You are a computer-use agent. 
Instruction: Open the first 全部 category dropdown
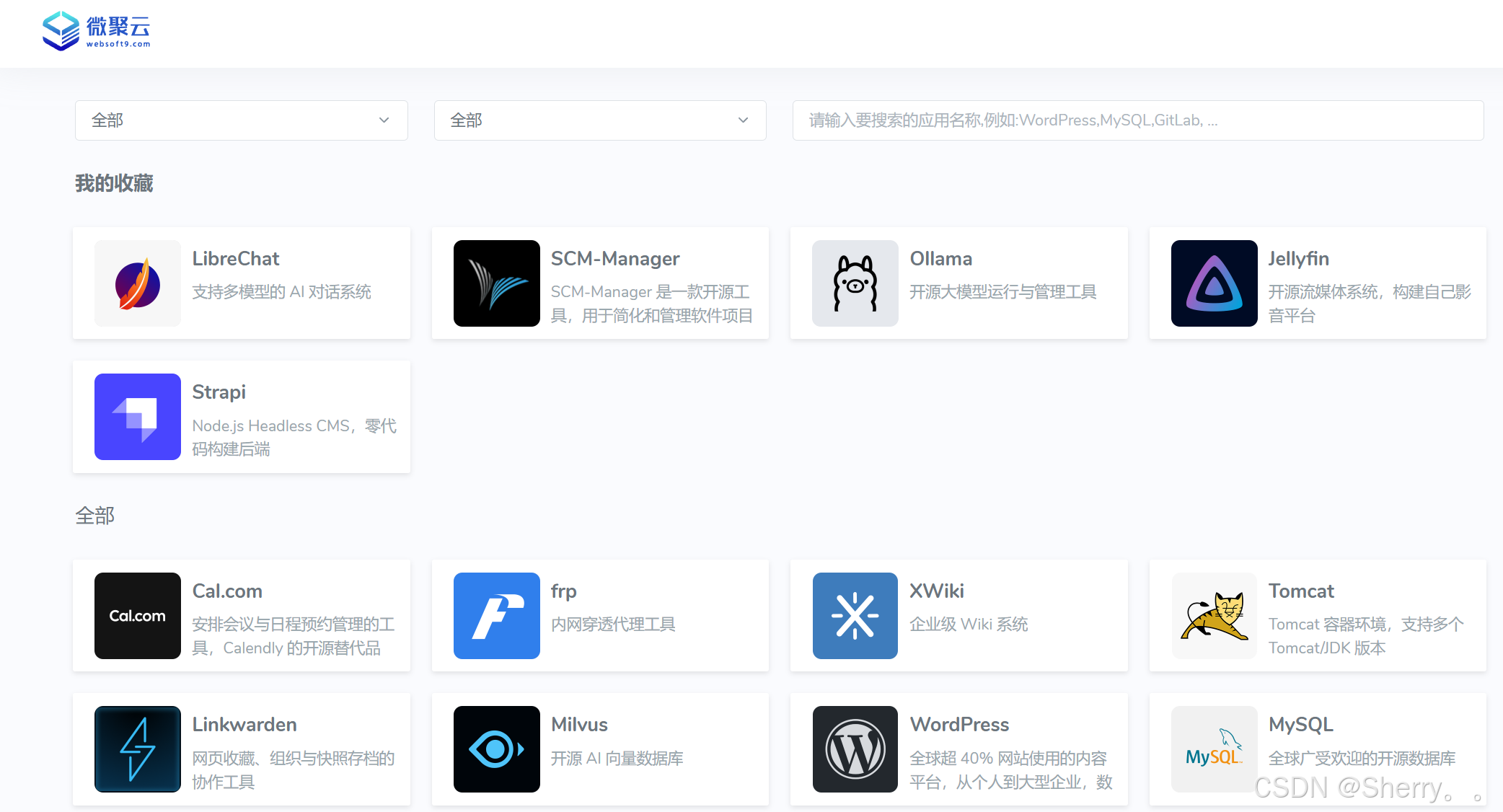click(240, 120)
